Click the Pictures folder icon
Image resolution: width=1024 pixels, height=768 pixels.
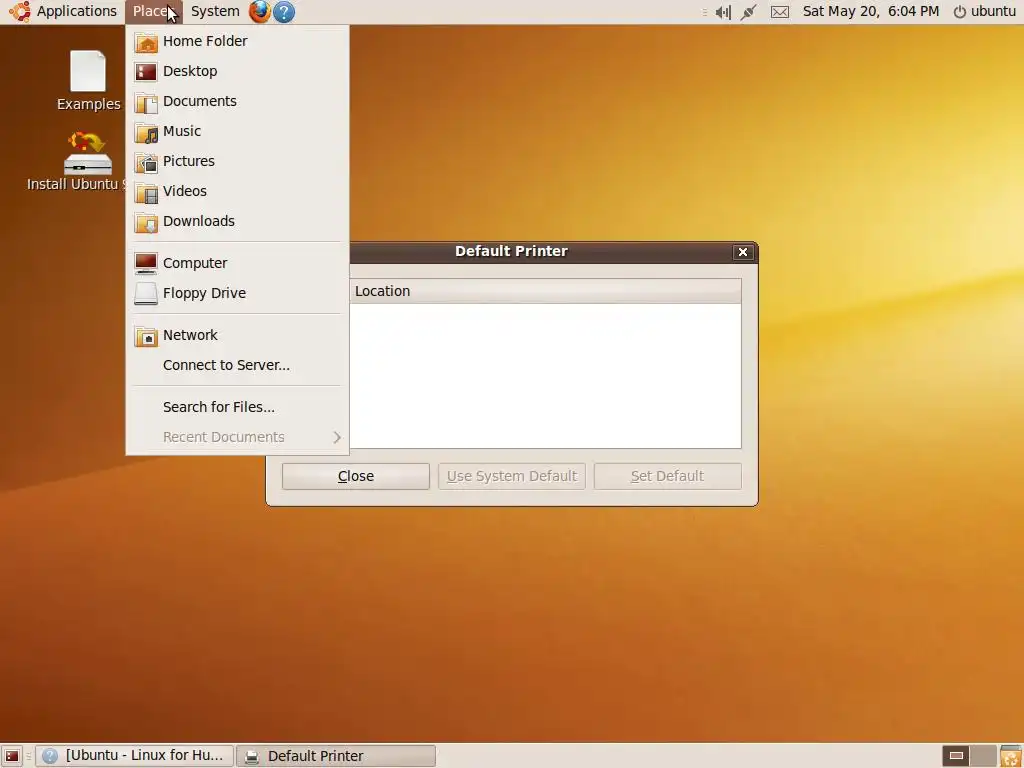[146, 162]
